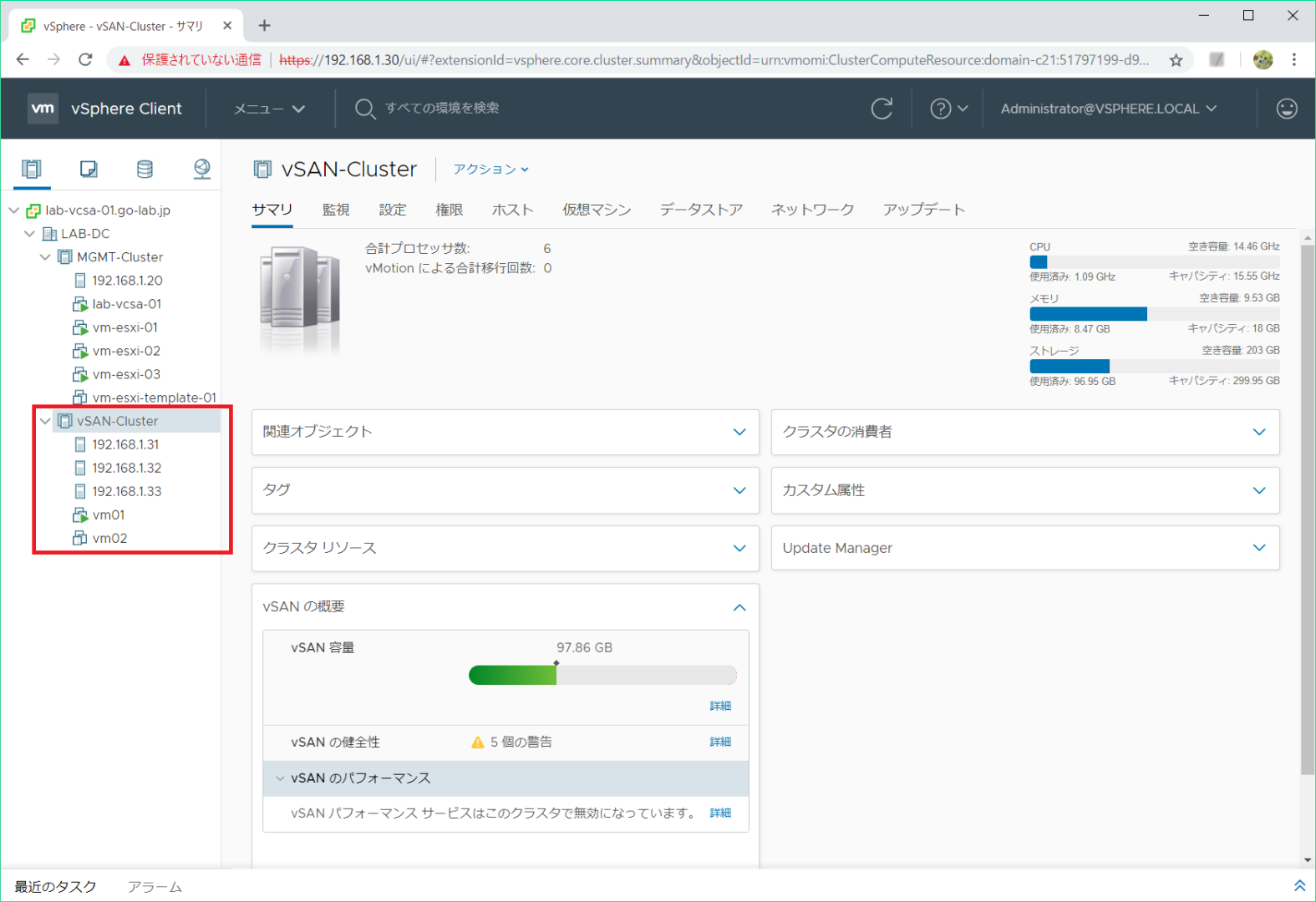
Task: Click the vm logo in header
Action: (x=43, y=109)
